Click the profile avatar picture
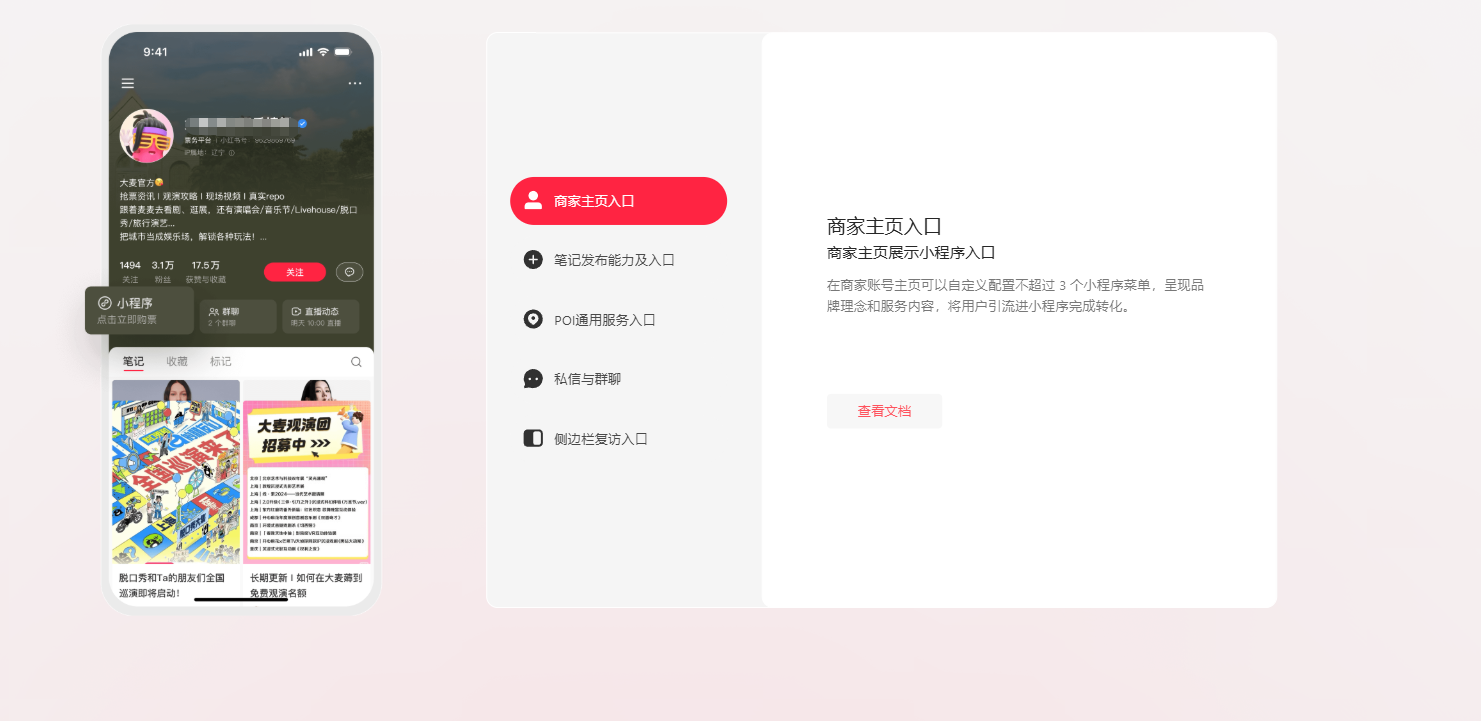 (147, 135)
